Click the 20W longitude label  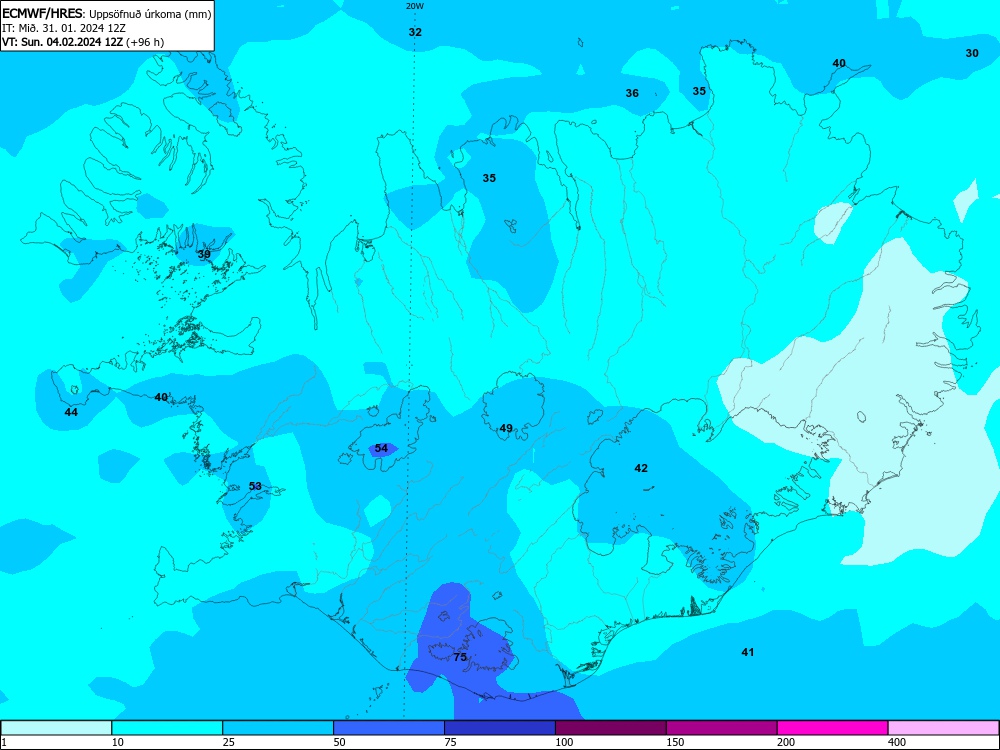pyautogui.click(x=415, y=6)
